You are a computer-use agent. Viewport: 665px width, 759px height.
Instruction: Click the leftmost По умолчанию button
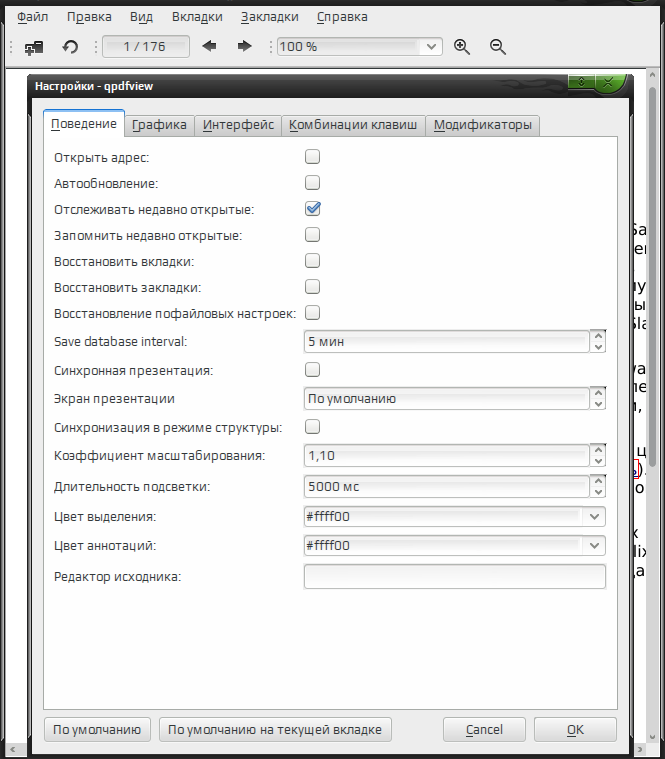(x=97, y=729)
